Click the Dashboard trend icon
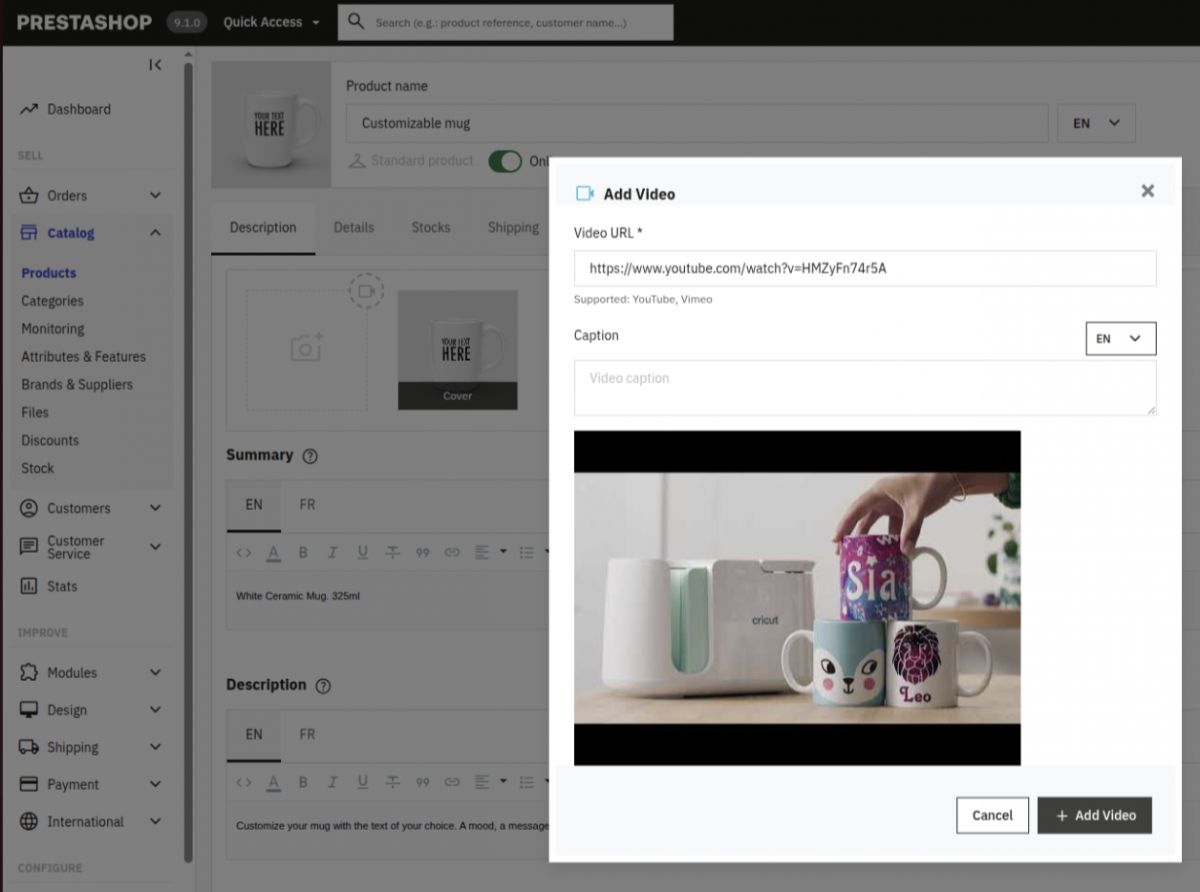This screenshot has width=1200, height=892. 29,109
